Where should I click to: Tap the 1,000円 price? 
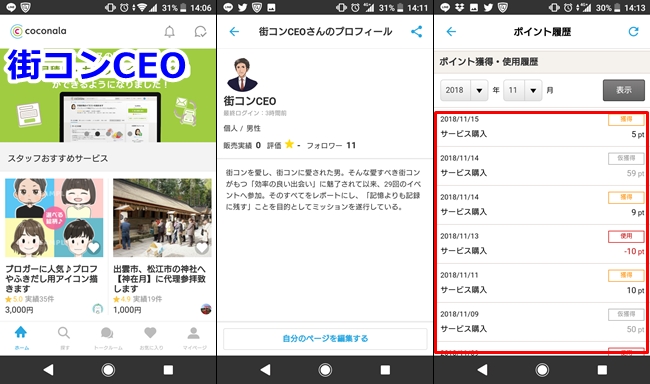(127, 310)
